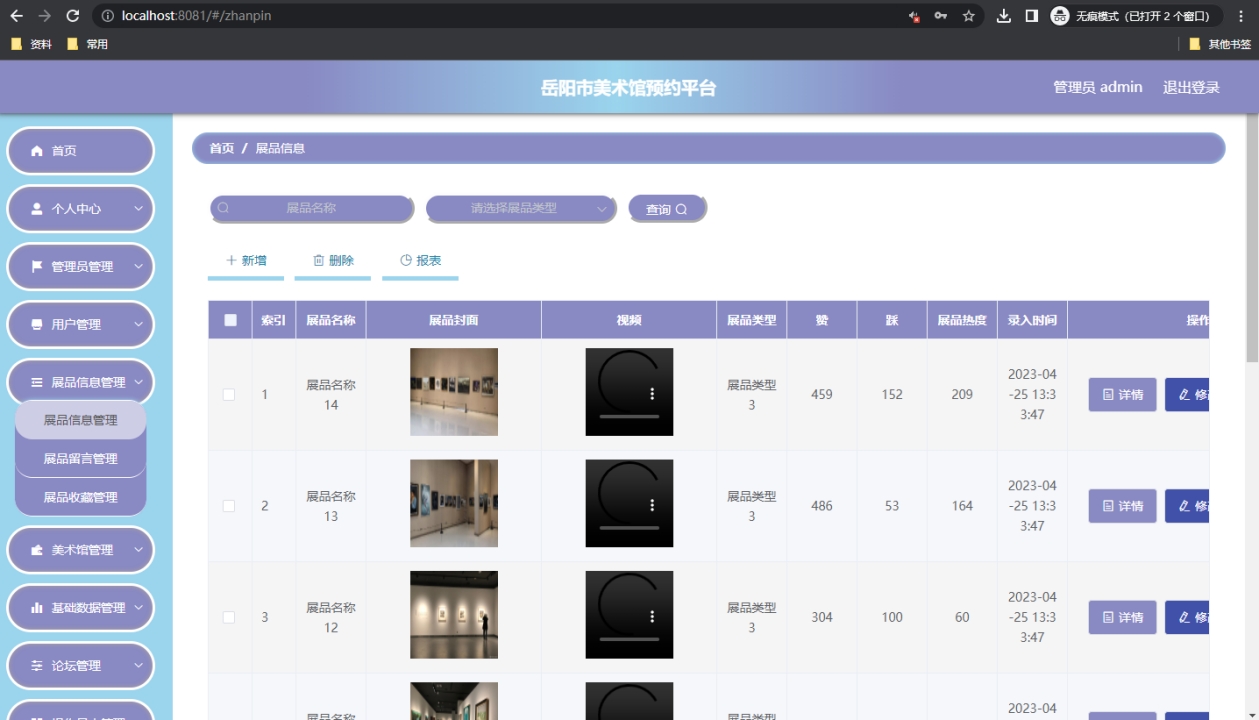Viewport: 1259px width, 720px height.
Task: Click 修改 for 展品名称14
Action: coord(1187,395)
